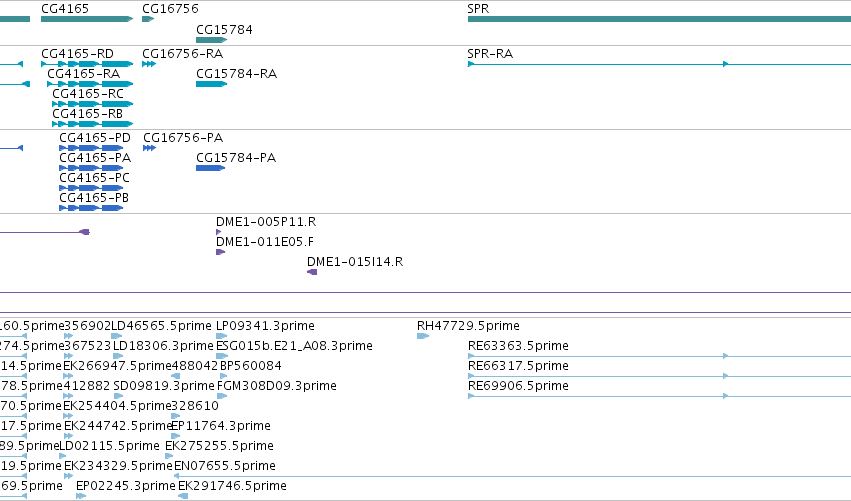Select the CG15784-RA transcript bar
The height and width of the screenshot is (501, 851).
click(x=211, y=84)
